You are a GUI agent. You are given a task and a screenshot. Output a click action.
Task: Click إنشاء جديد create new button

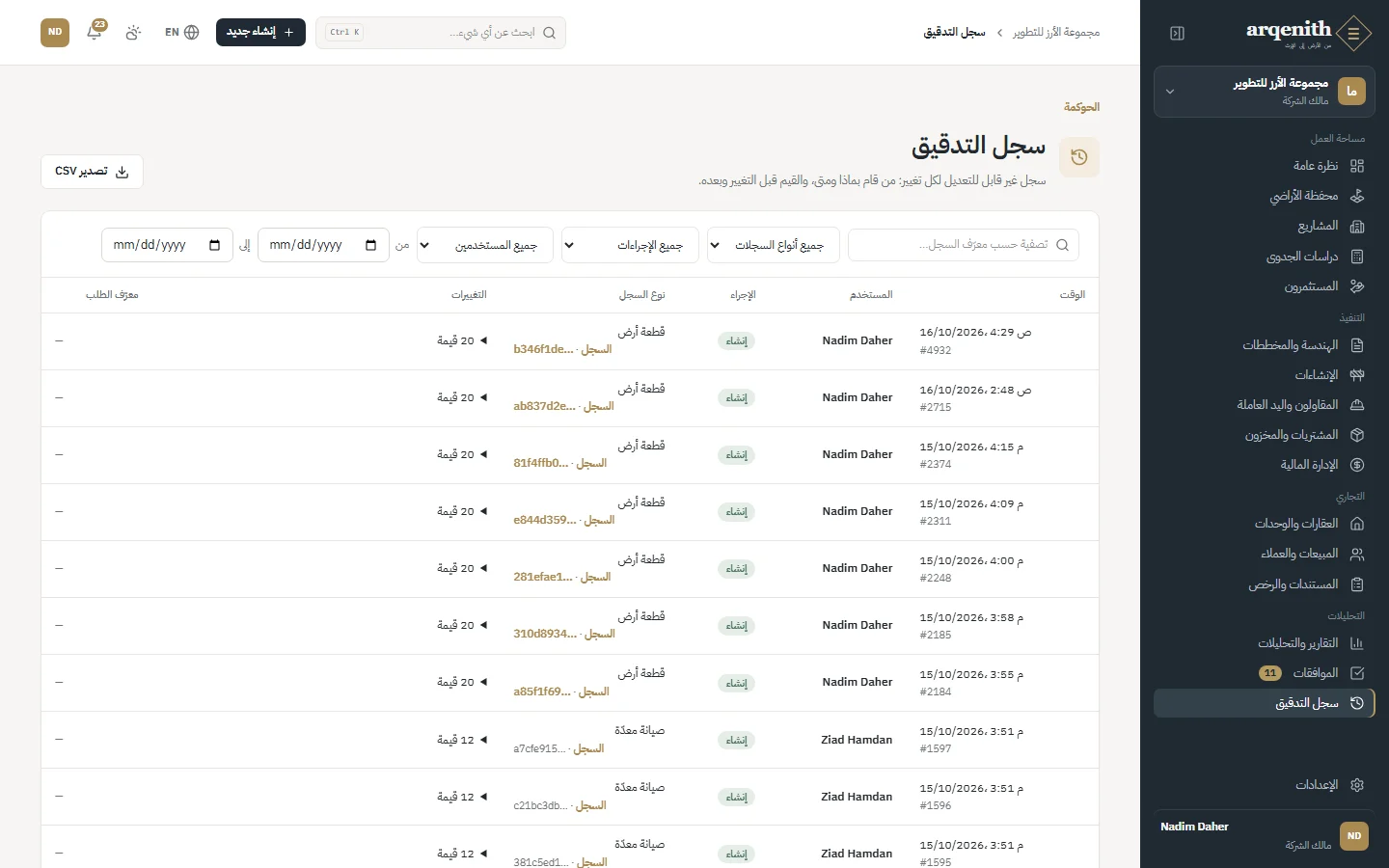(260, 32)
